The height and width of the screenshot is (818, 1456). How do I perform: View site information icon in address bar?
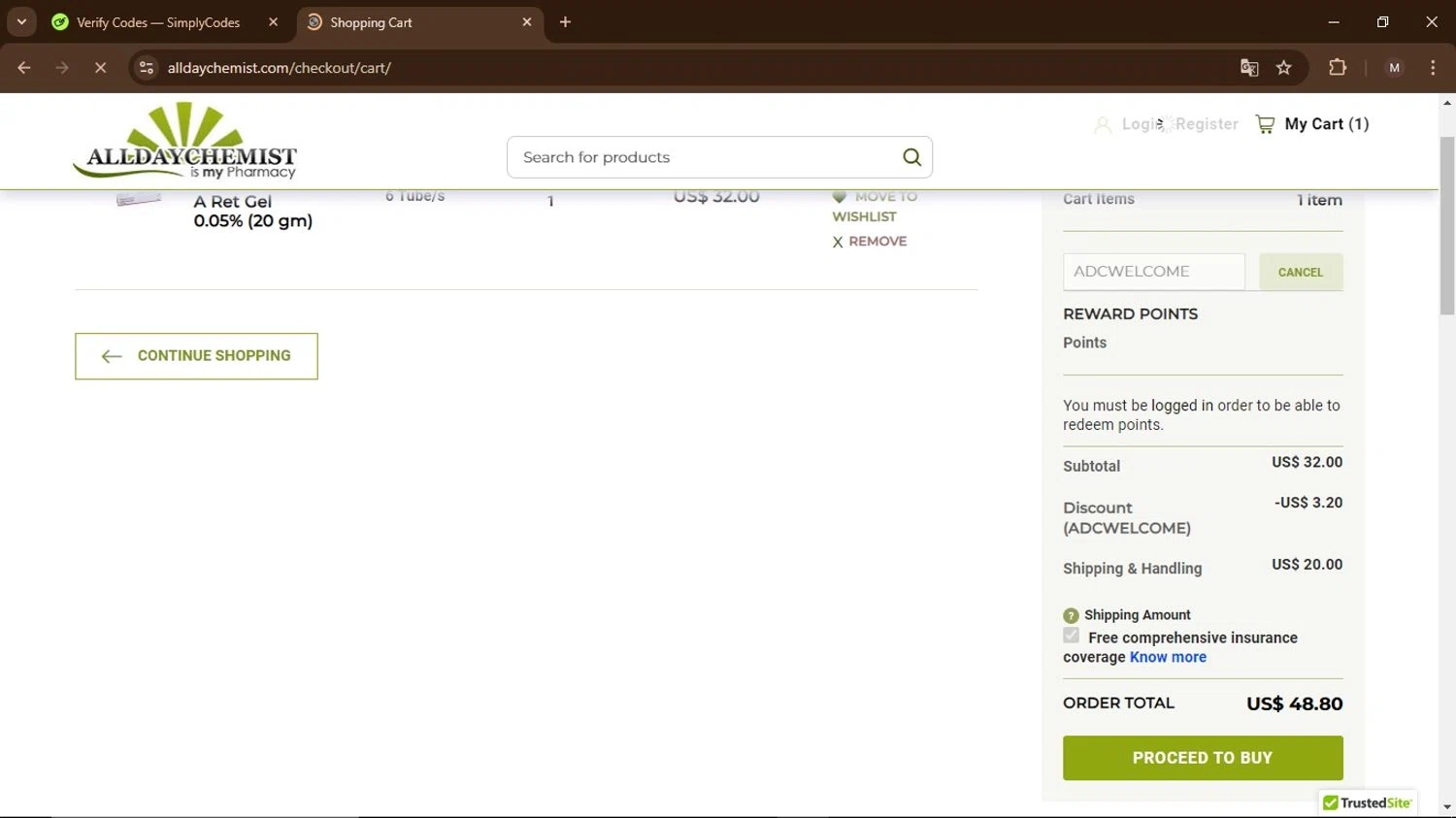pyautogui.click(x=147, y=68)
